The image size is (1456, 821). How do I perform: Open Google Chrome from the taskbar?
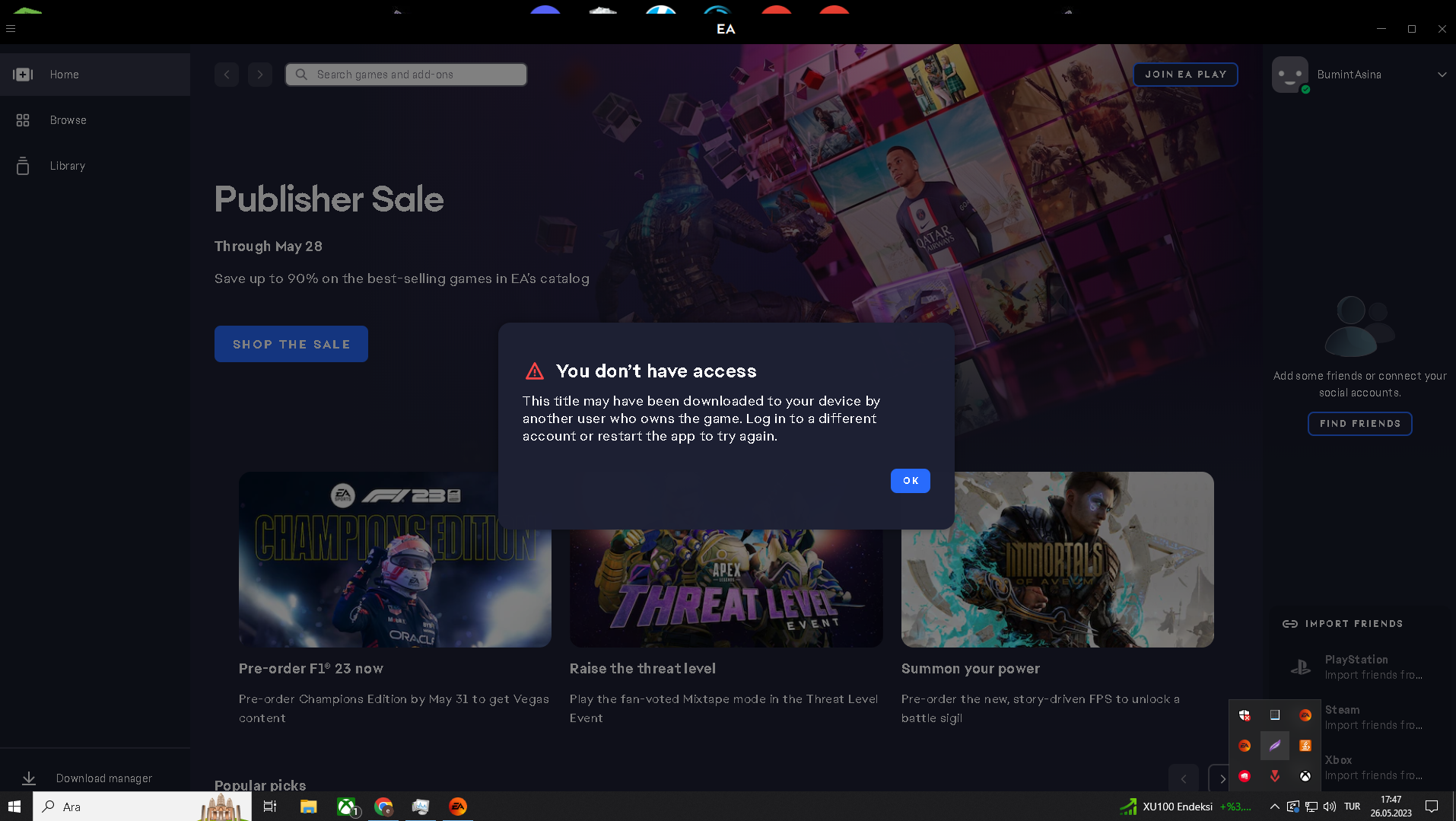pyautogui.click(x=383, y=807)
